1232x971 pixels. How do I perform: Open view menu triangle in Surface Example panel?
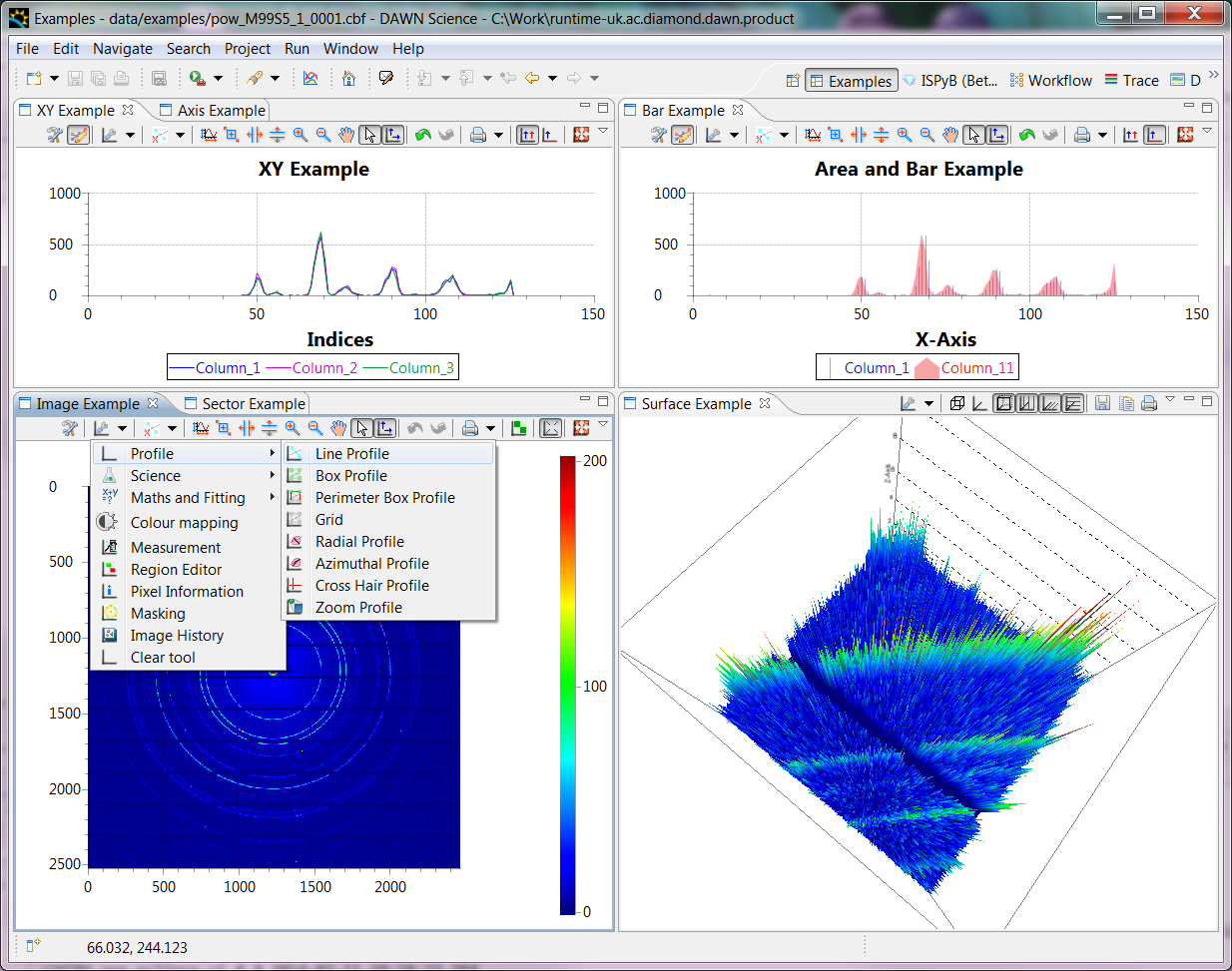point(1170,400)
